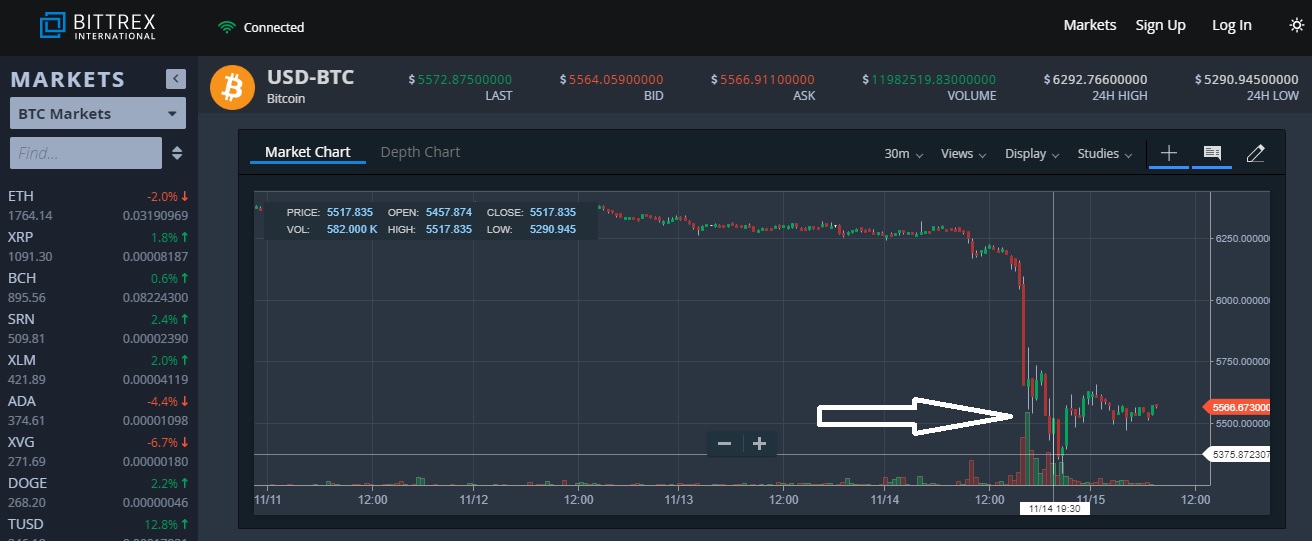Click the 24H HIGH value 6292.76600000
1312x541 pixels.
[x=1095, y=79]
